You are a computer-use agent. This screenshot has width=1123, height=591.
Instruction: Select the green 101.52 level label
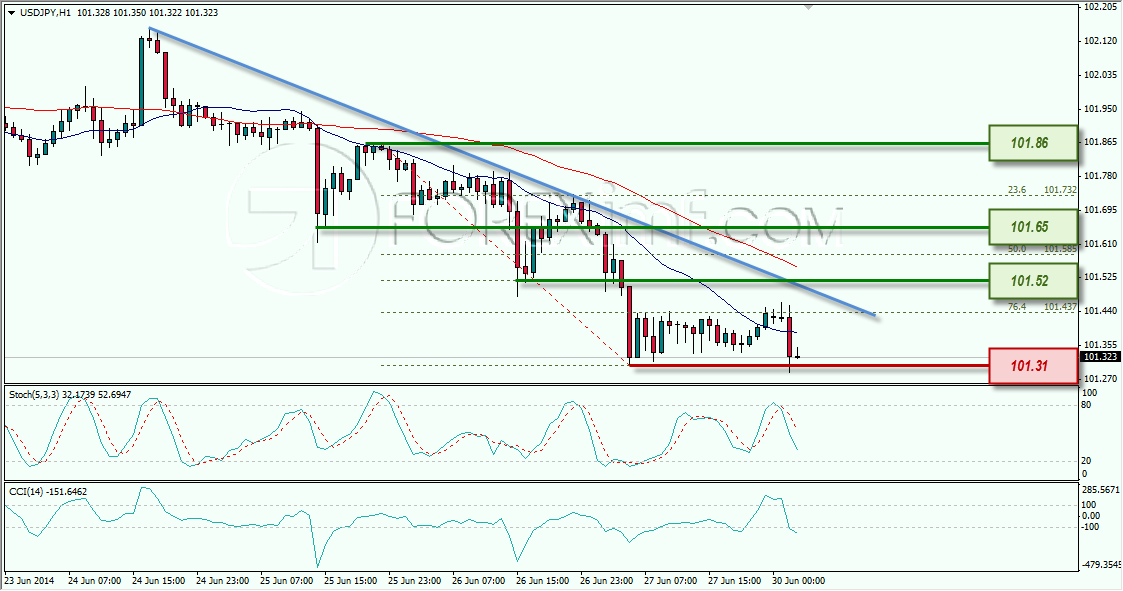(x=1033, y=281)
